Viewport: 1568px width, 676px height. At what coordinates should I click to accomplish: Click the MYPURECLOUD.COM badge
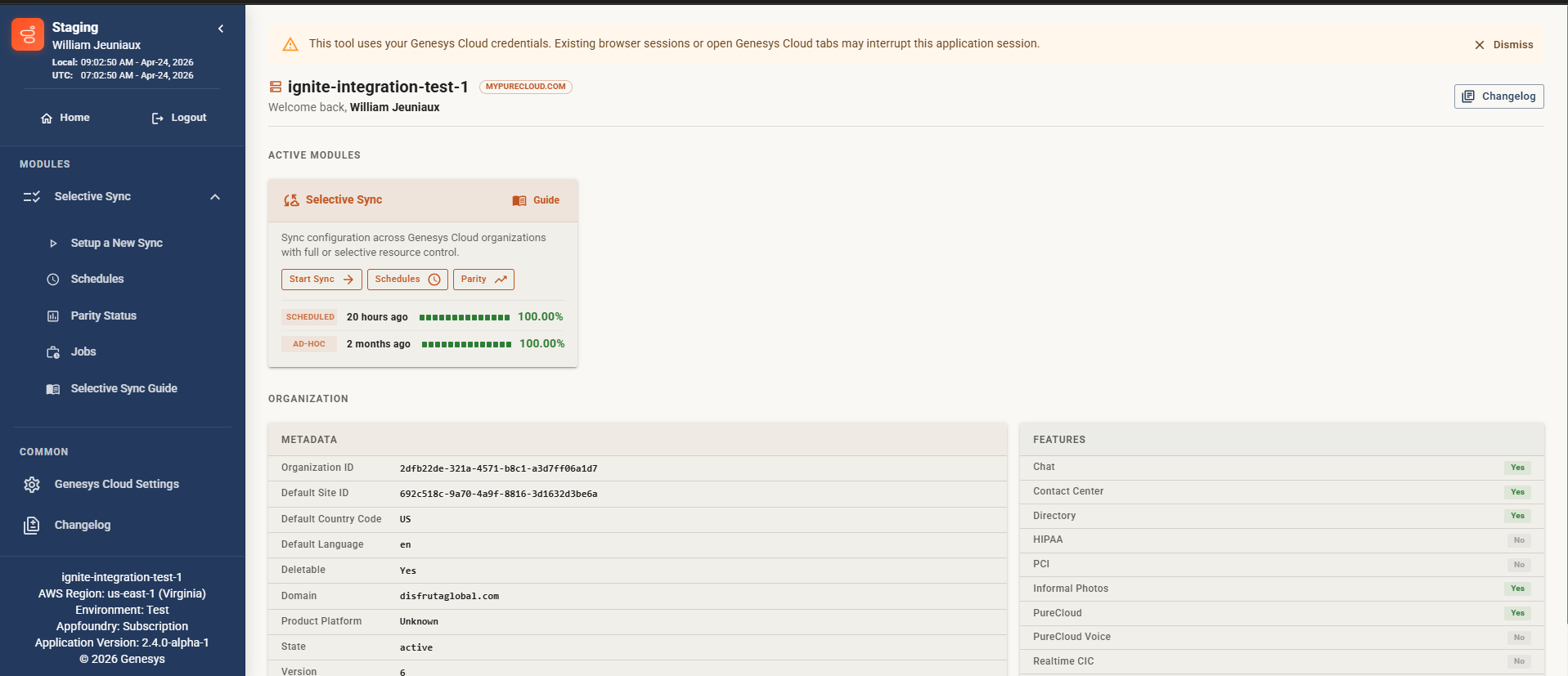(525, 87)
